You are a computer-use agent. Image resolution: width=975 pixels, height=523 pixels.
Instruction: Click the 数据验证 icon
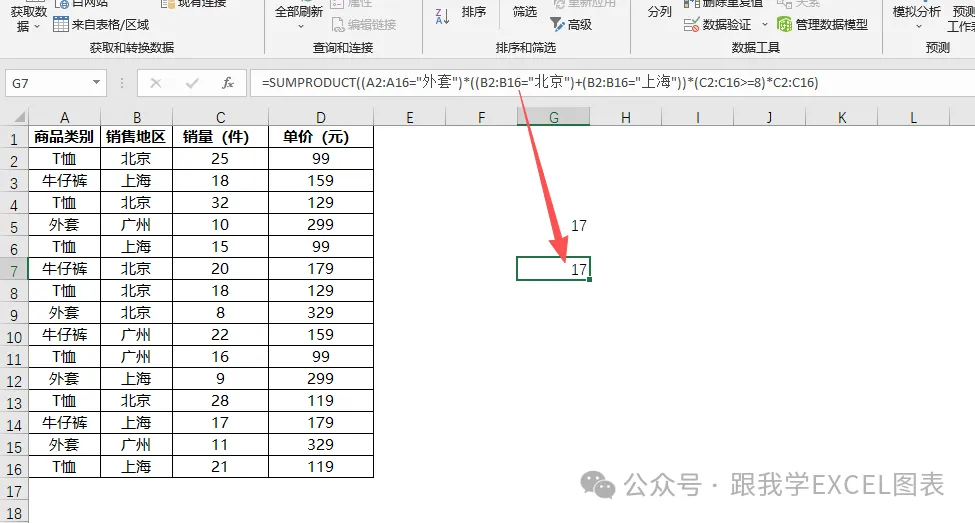point(691,24)
